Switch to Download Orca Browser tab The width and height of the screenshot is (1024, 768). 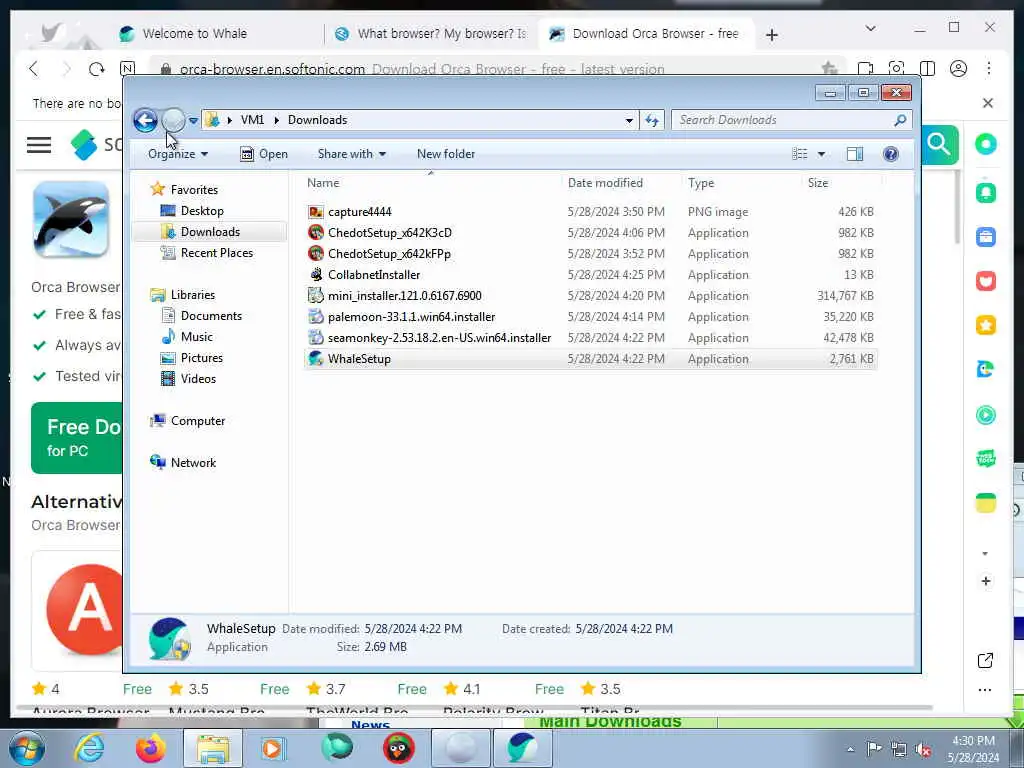pyautogui.click(x=647, y=33)
